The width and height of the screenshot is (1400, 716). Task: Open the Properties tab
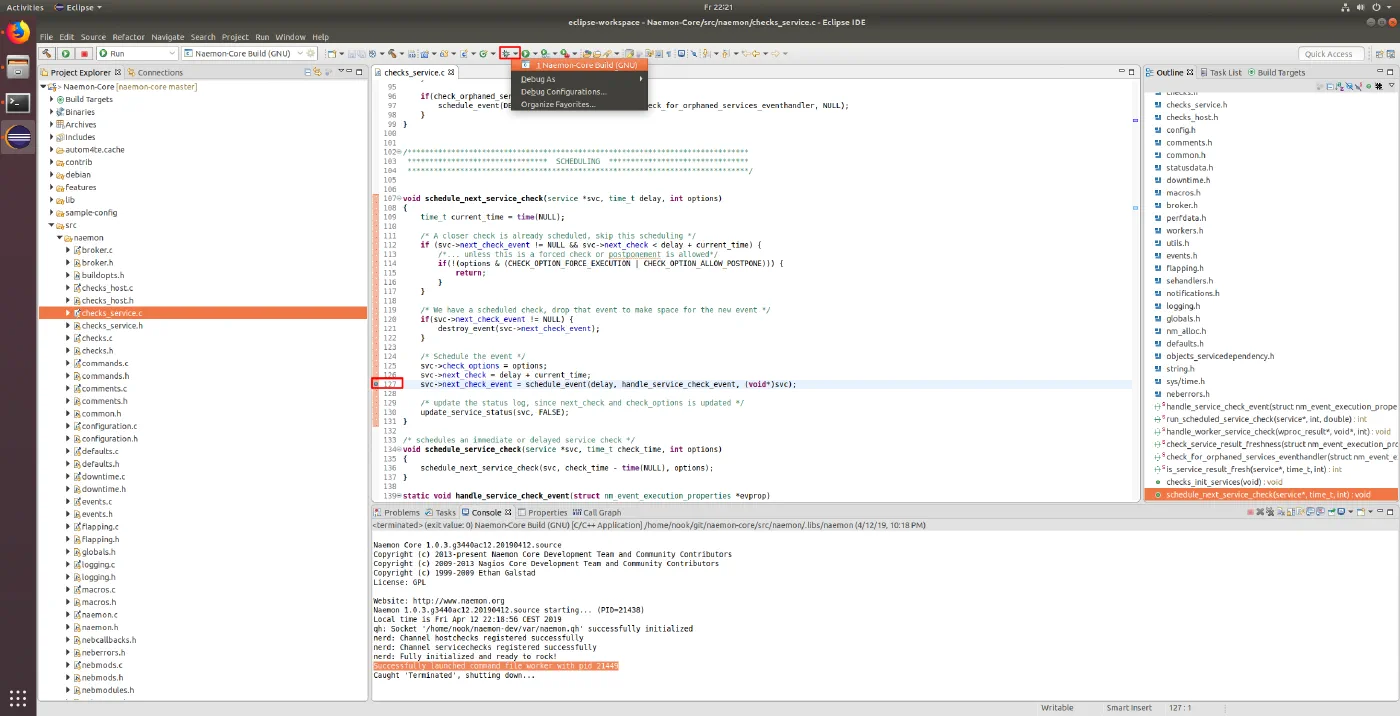click(x=543, y=512)
